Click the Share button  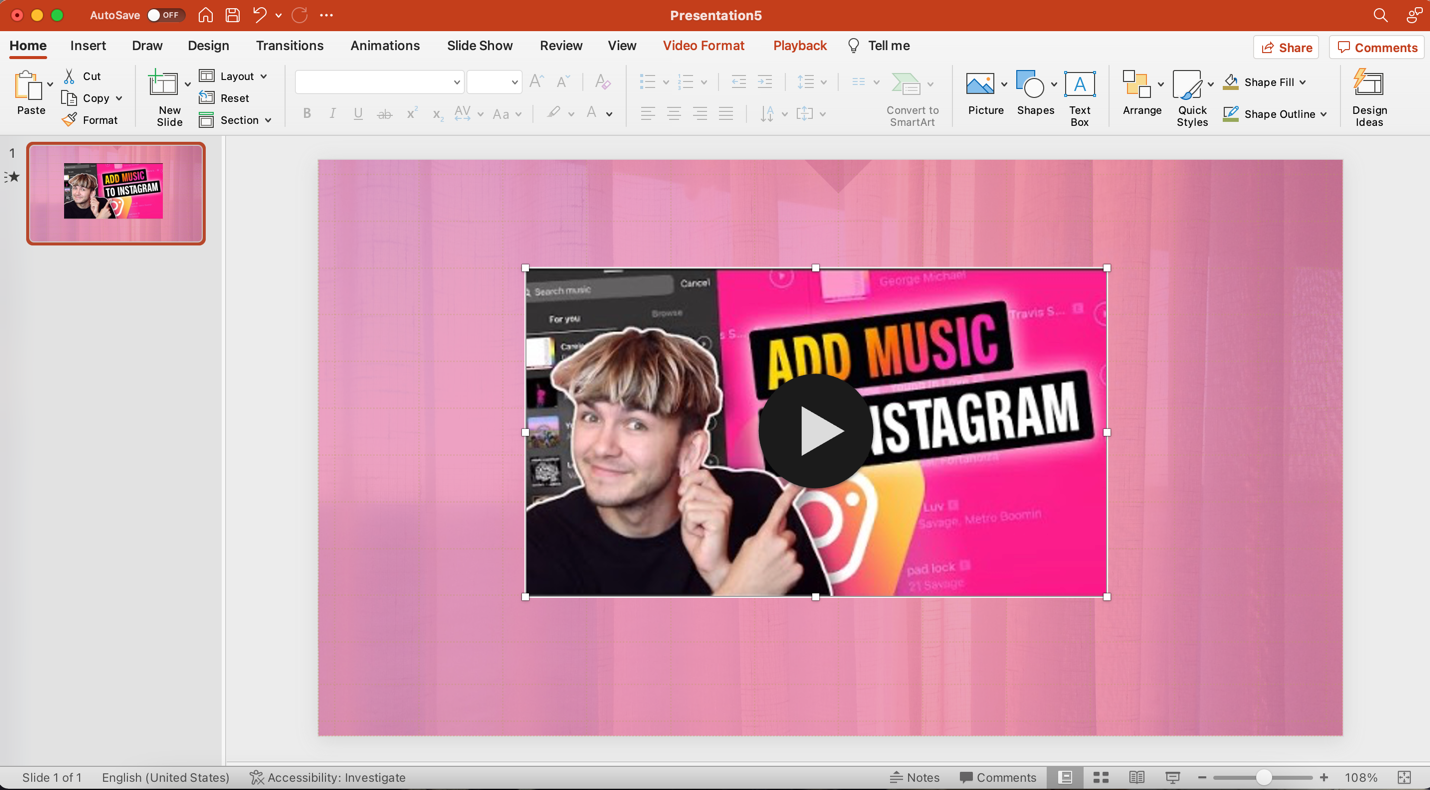[1286, 47]
